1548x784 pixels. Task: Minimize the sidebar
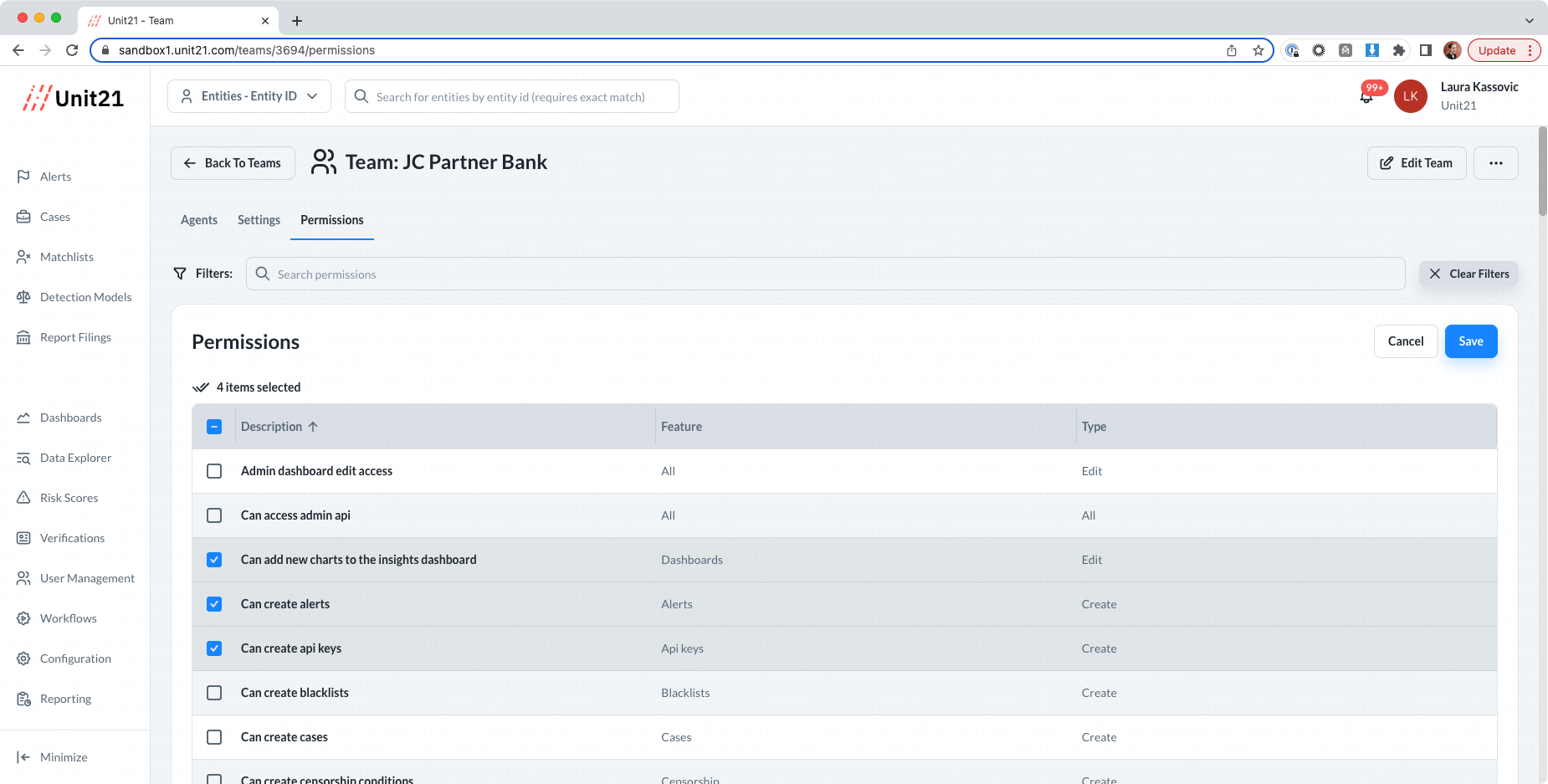(x=64, y=757)
